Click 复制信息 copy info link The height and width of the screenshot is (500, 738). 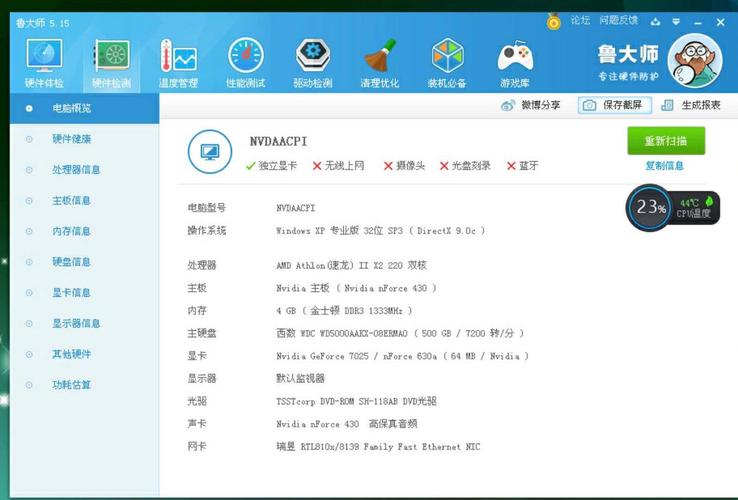tap(665, 166)
